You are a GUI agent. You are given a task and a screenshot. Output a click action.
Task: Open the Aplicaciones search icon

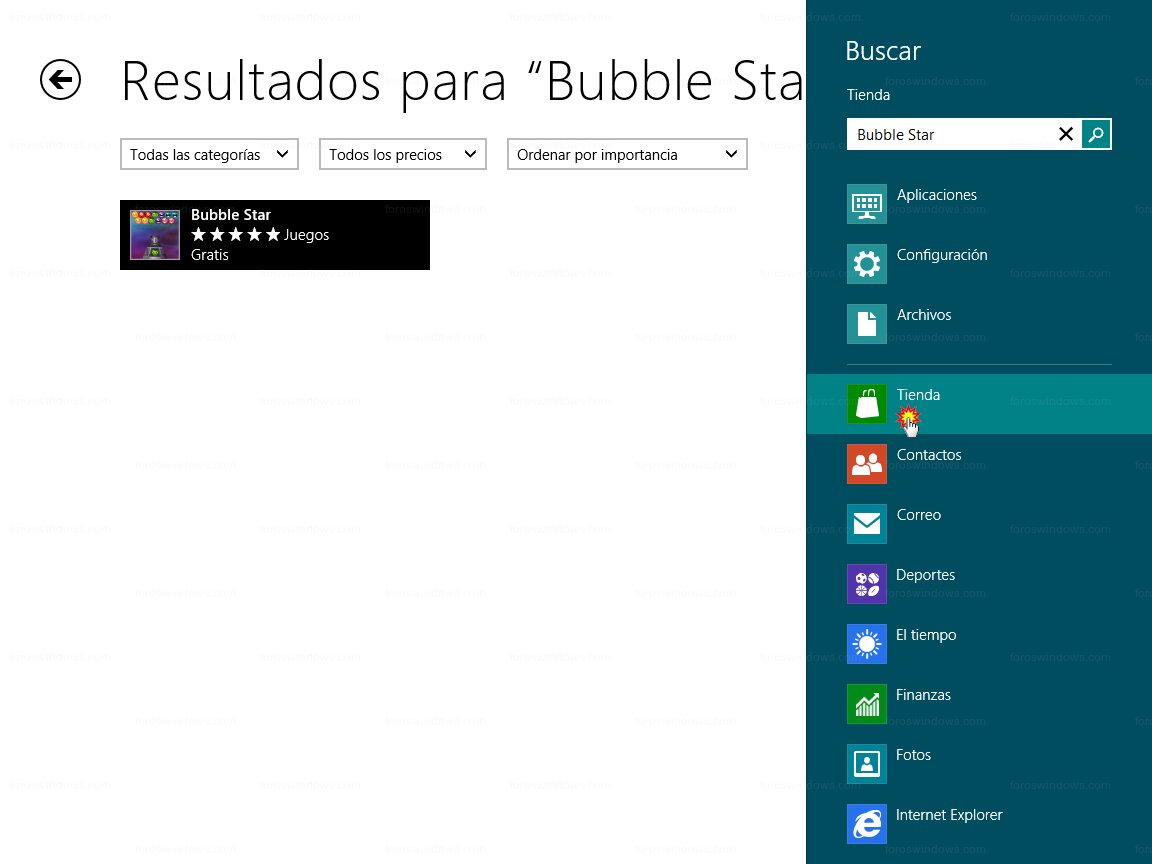[867, 204]
